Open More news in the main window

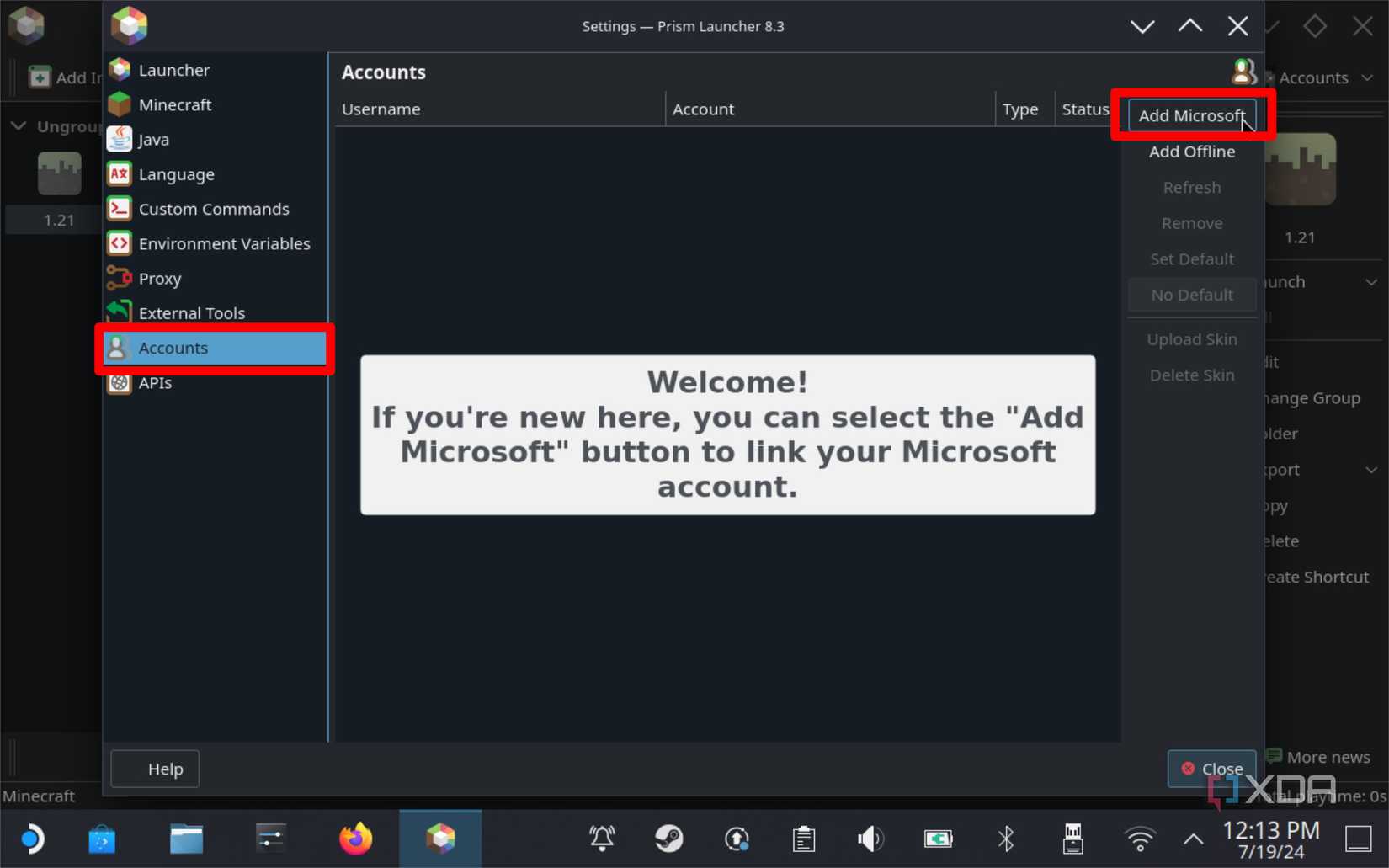point(1318,757)
